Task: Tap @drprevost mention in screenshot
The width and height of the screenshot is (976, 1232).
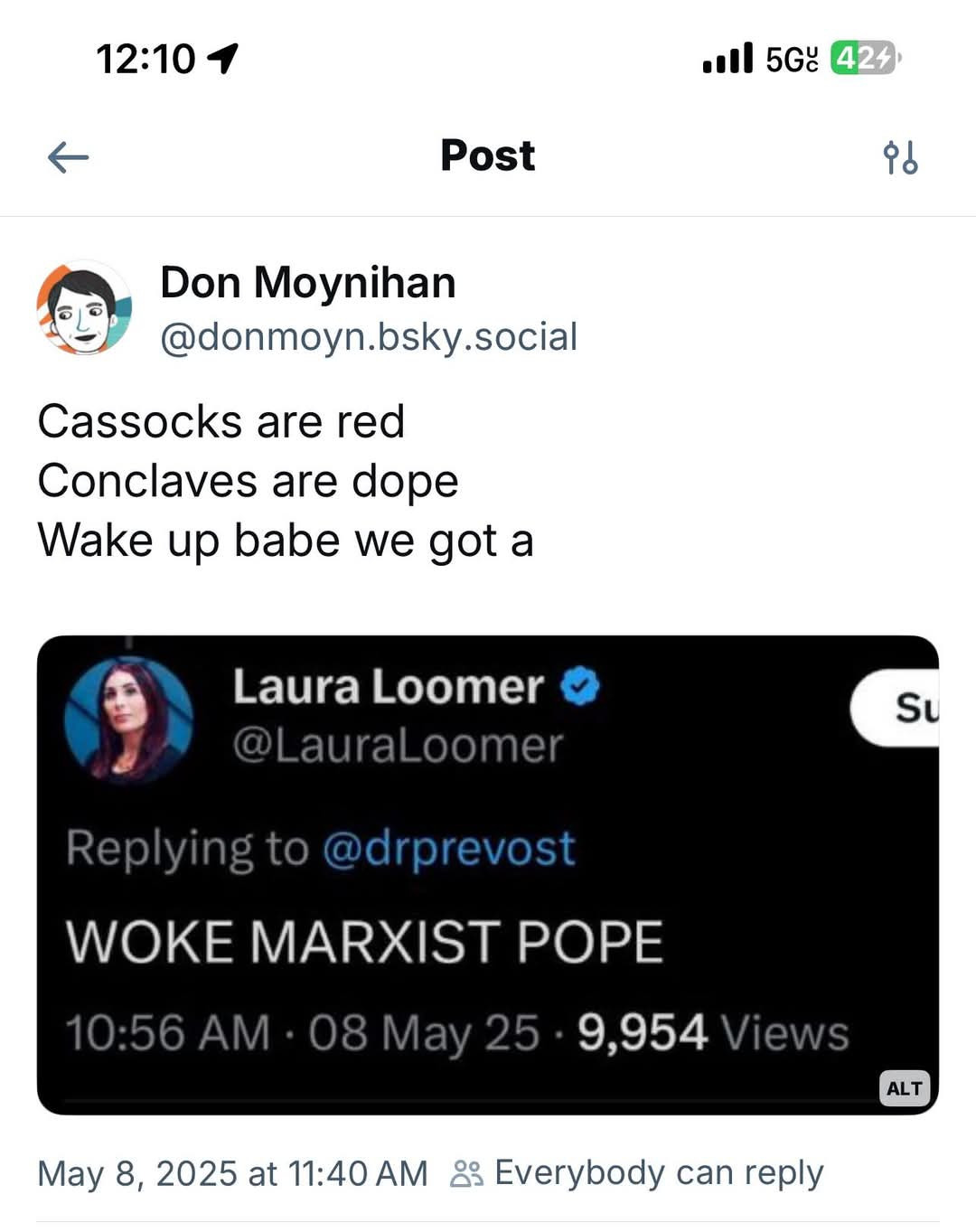Action: pos(448,849)
